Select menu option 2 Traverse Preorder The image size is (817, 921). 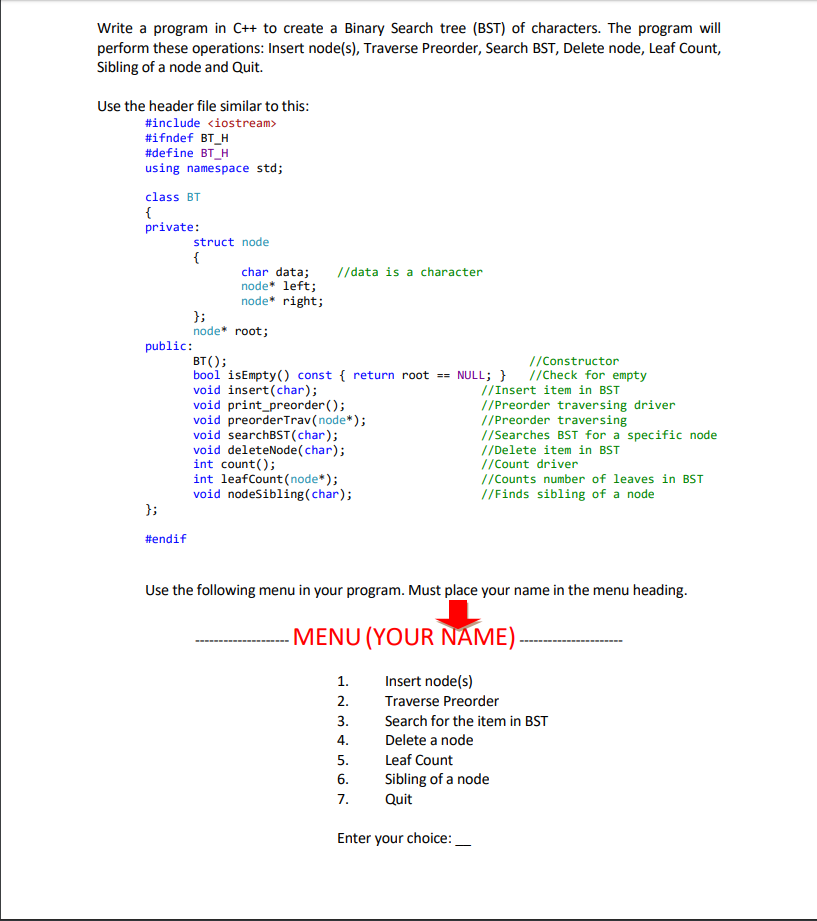click(x=441, y=701)
